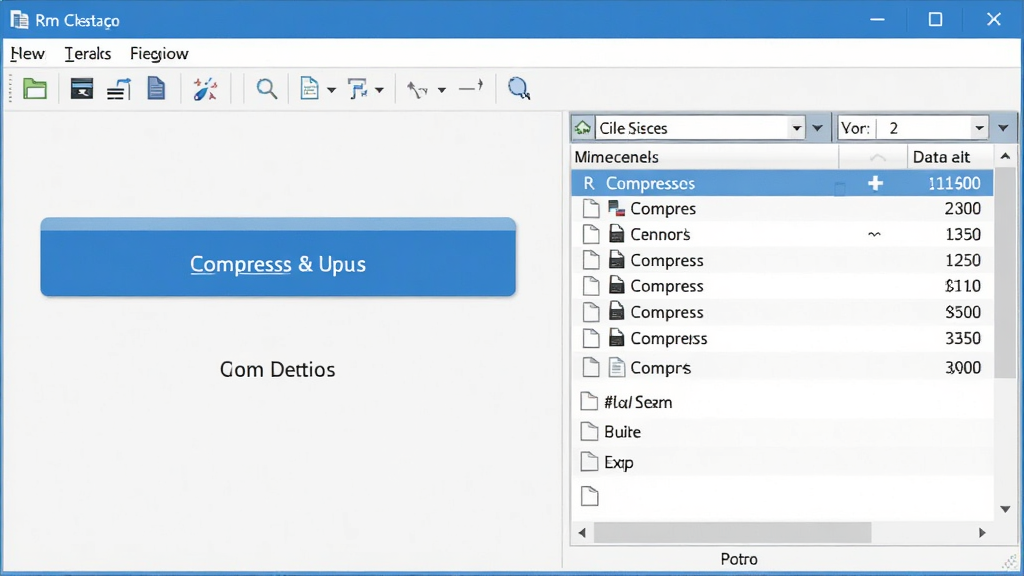The image size is (1024, 576).
Task: Select the sparkle wand toolbar icon
Action: (205, 89)
